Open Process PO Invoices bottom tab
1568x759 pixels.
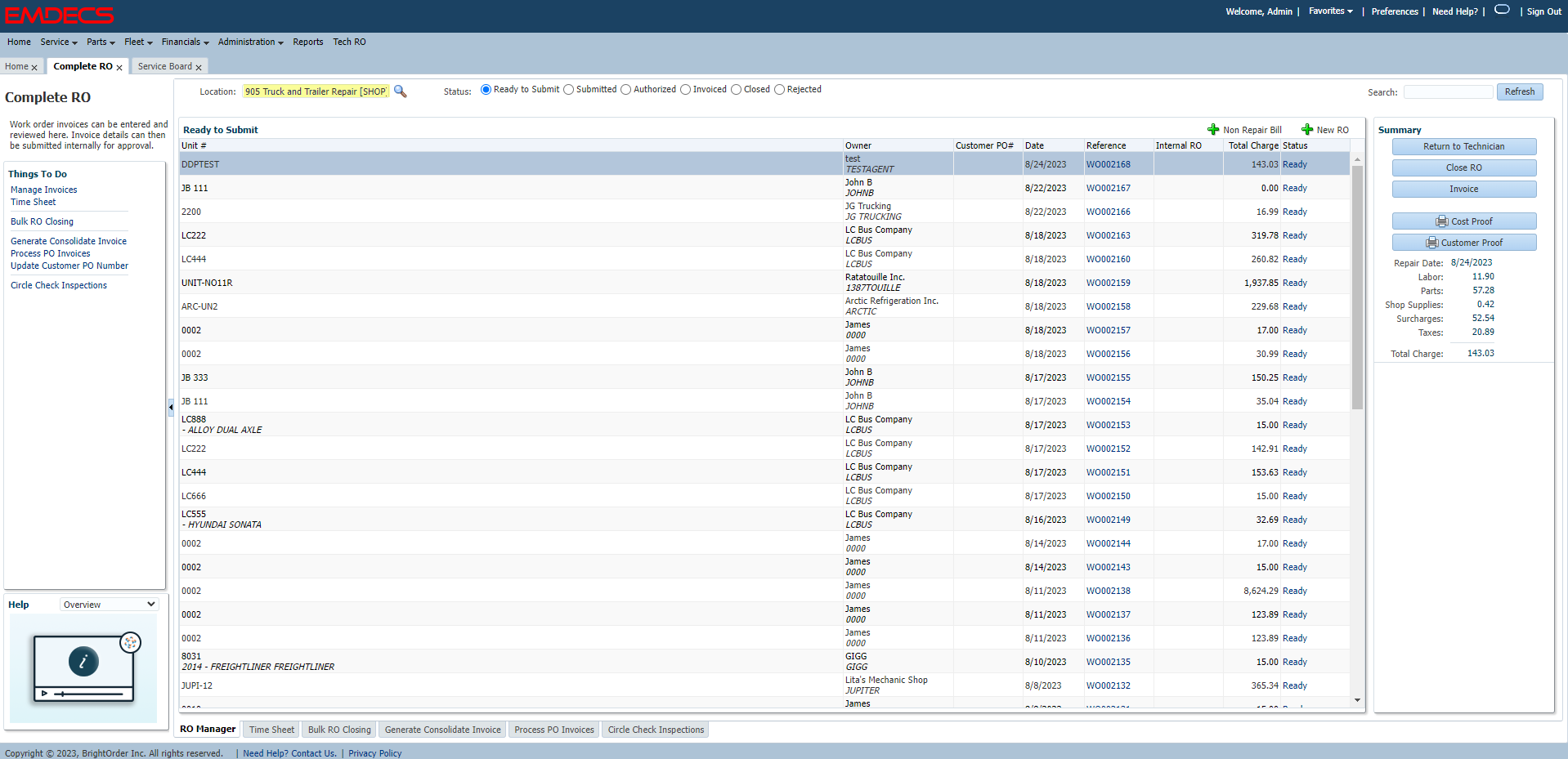554,730
